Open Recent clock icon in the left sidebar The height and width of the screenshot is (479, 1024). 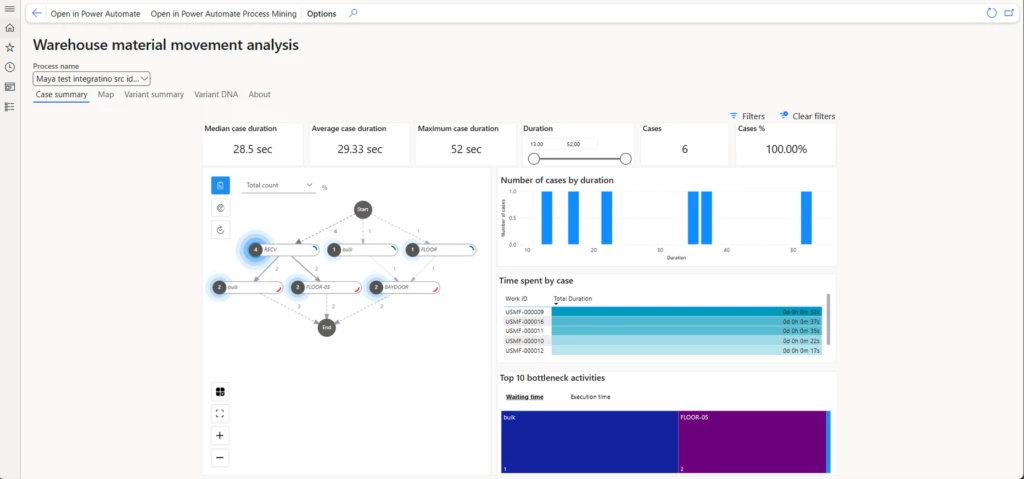coord(10,67)
